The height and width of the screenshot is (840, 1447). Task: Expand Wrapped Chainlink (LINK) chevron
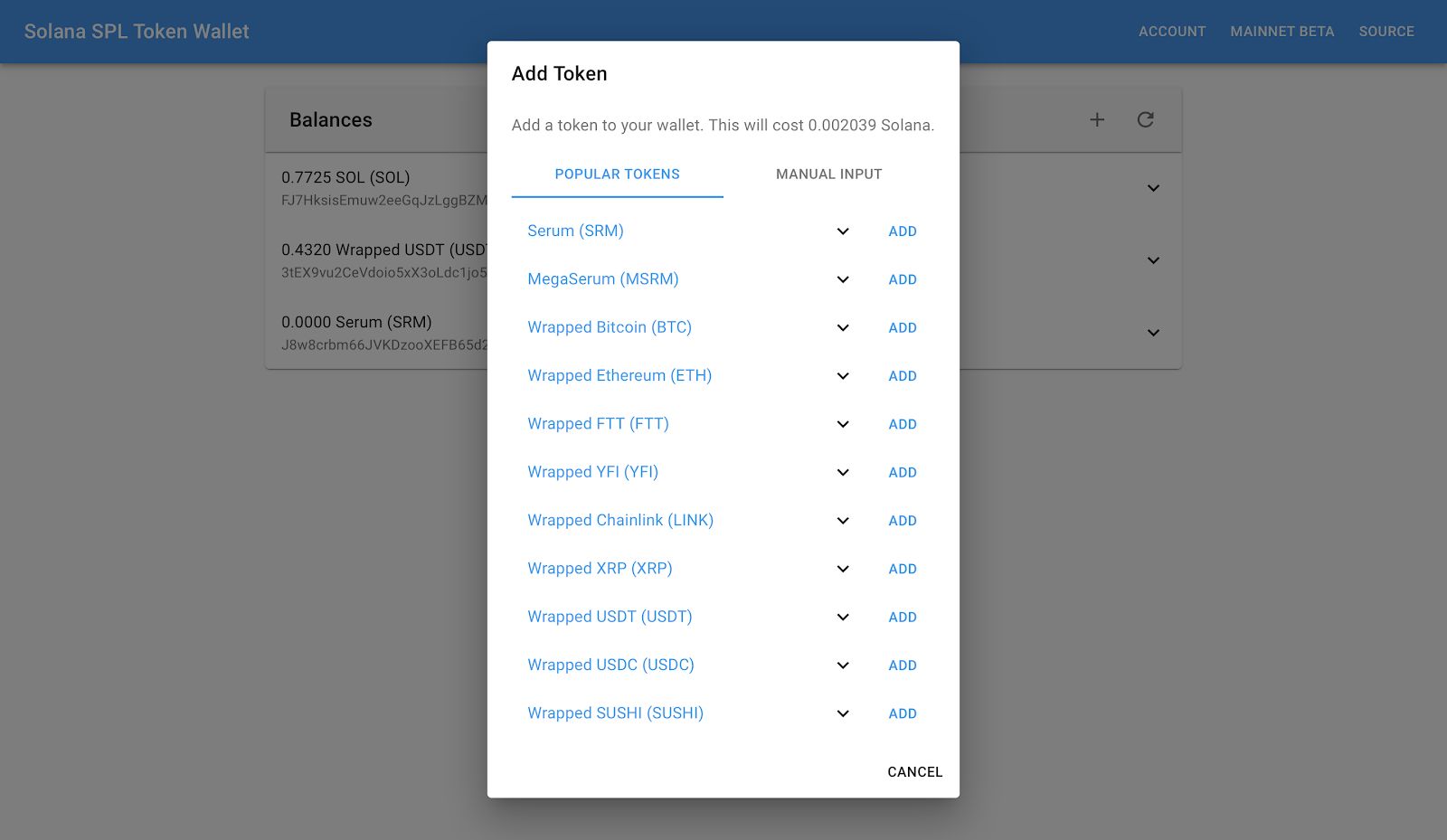pyautogui.click(x=843, y=521)
